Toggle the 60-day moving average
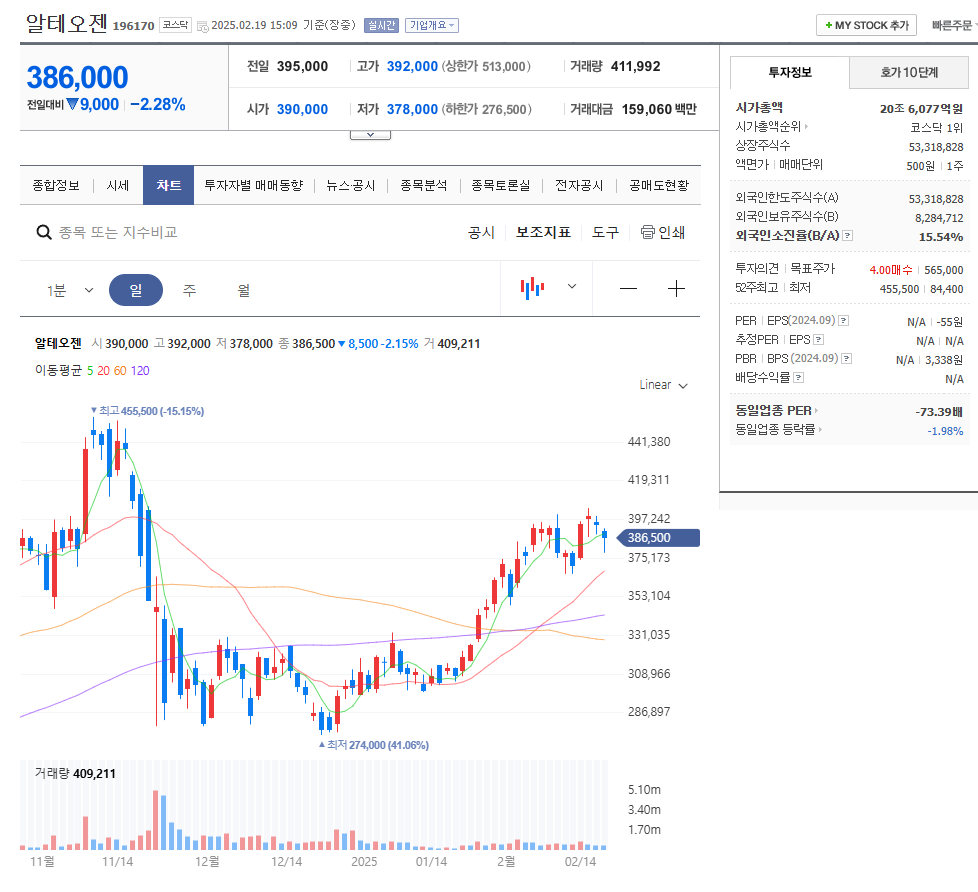 (120, 371)
